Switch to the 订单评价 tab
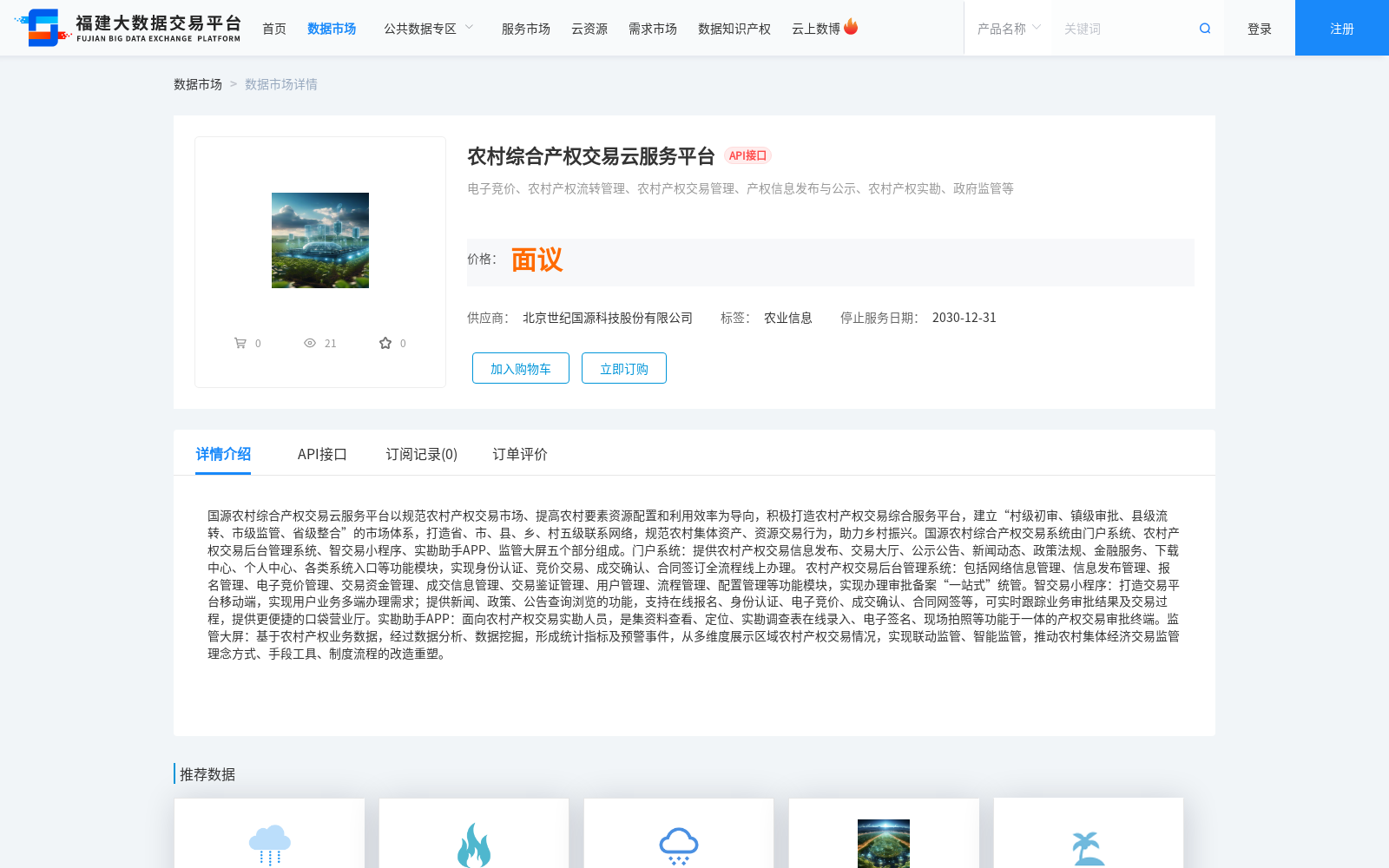 coord(520,454)
